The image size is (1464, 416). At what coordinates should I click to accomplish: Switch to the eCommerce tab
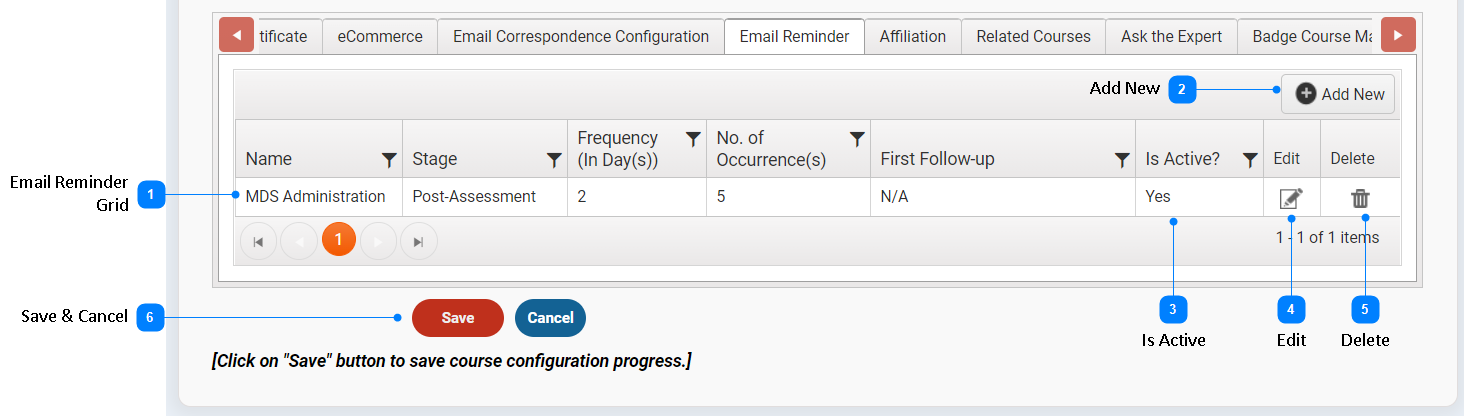[x=380, y=36]
